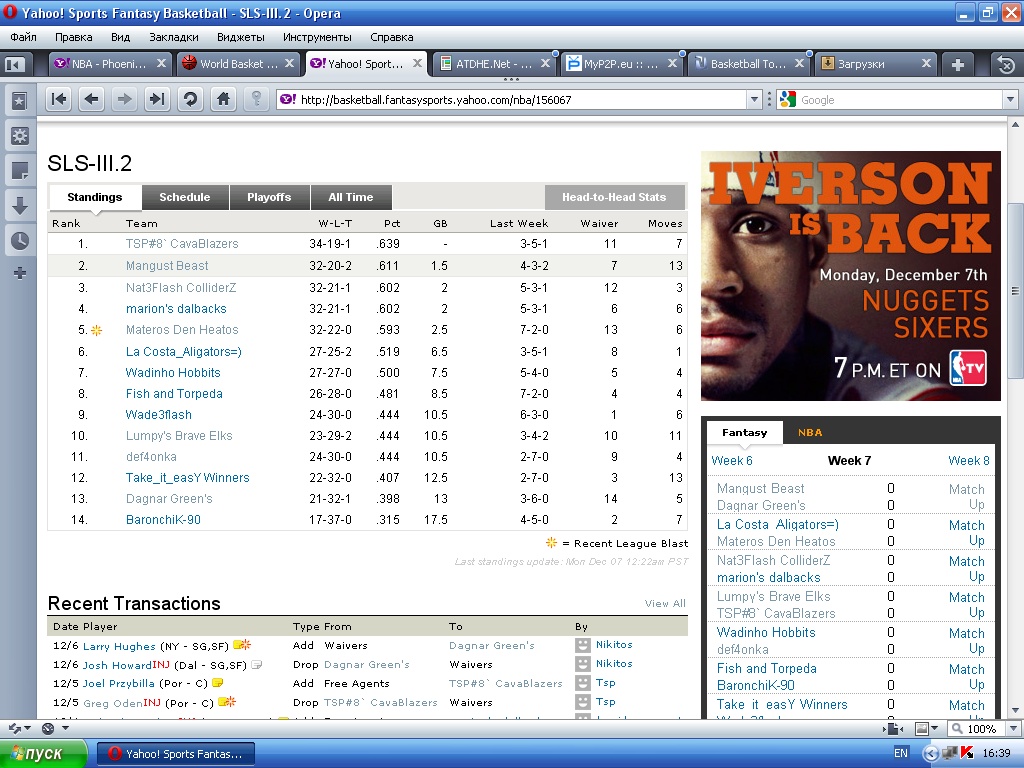Click Nikitos avatar icon in Larry Hughes row
Viewport: 1024px width, 768px height.
click(x=583, y=645)
